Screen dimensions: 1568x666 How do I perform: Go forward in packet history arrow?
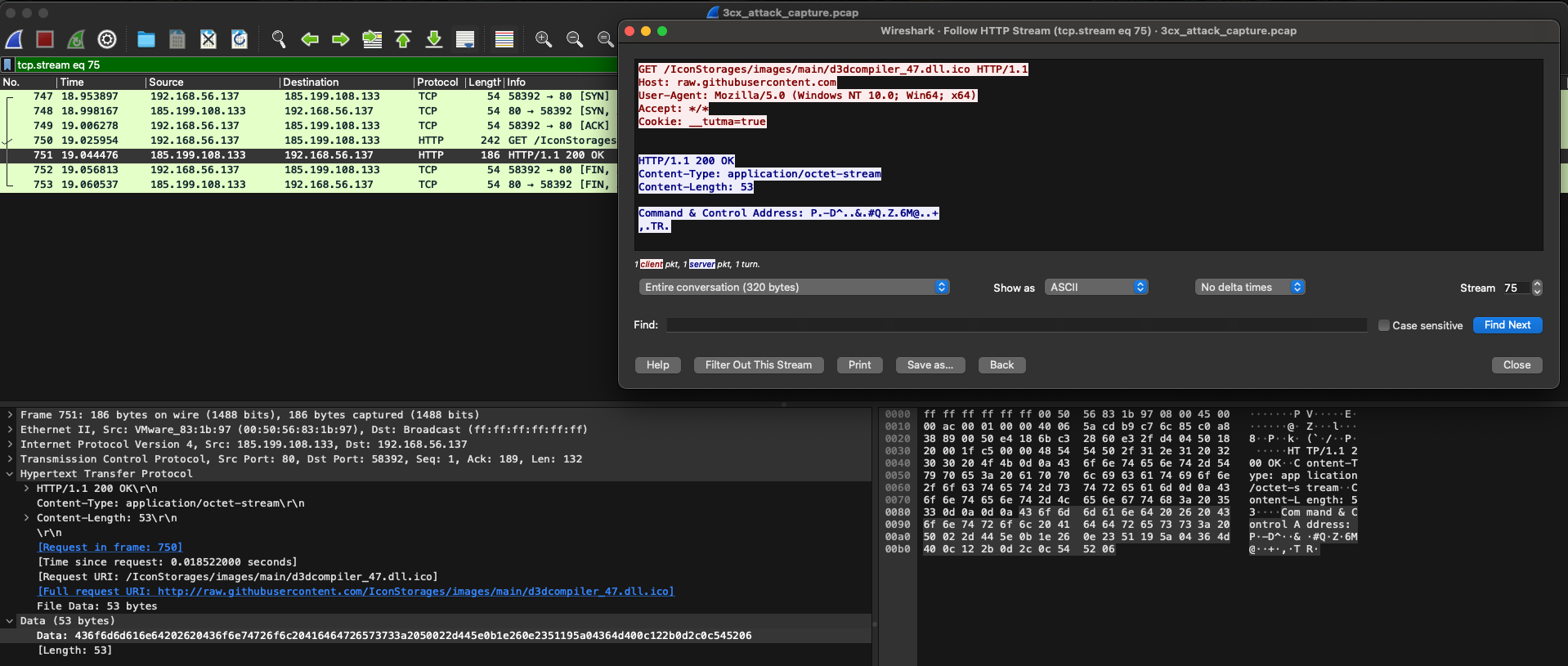pyautogui.click(x=341, y=39)
